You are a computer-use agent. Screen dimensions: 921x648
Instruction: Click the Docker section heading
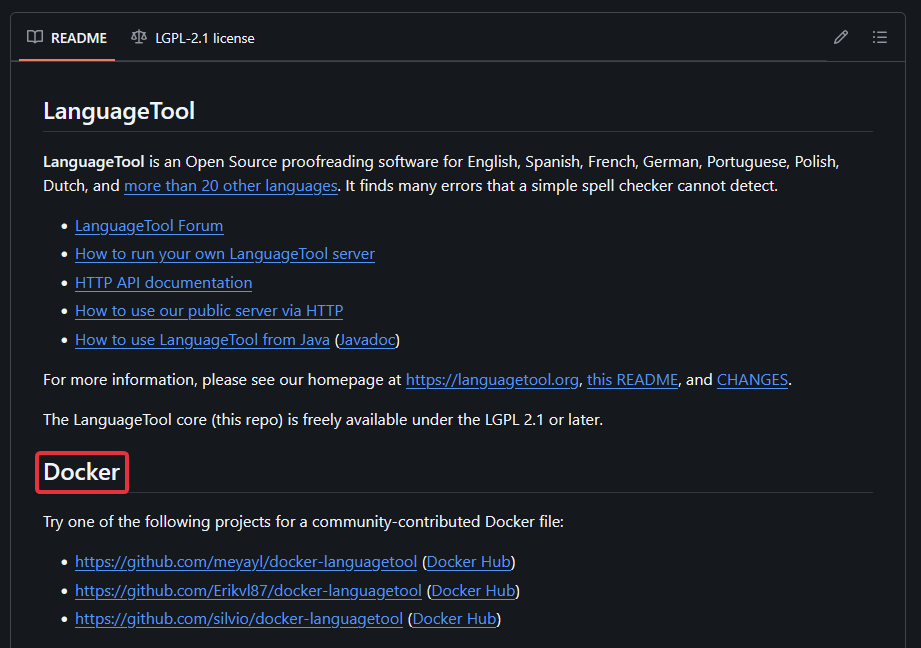click(82, 472)
